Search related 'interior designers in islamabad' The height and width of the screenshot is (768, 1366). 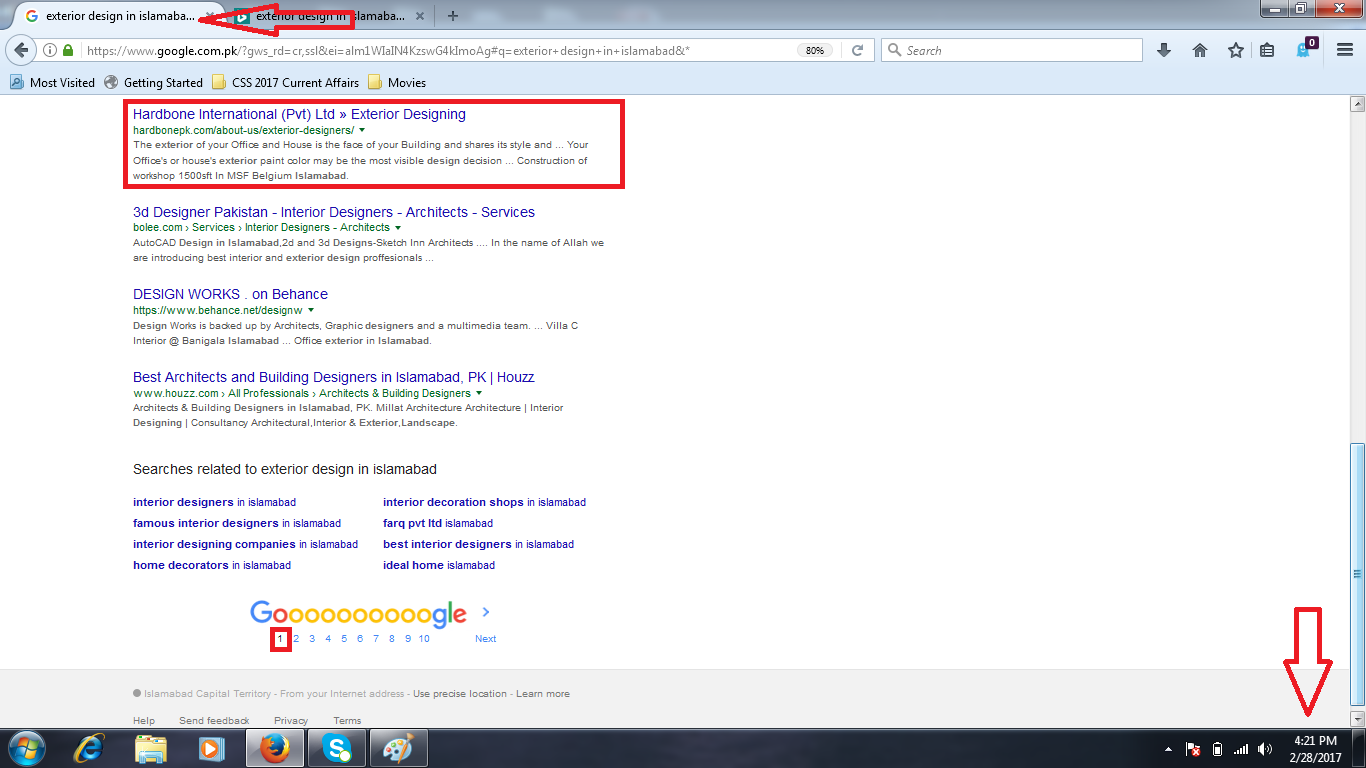point(214,502)
